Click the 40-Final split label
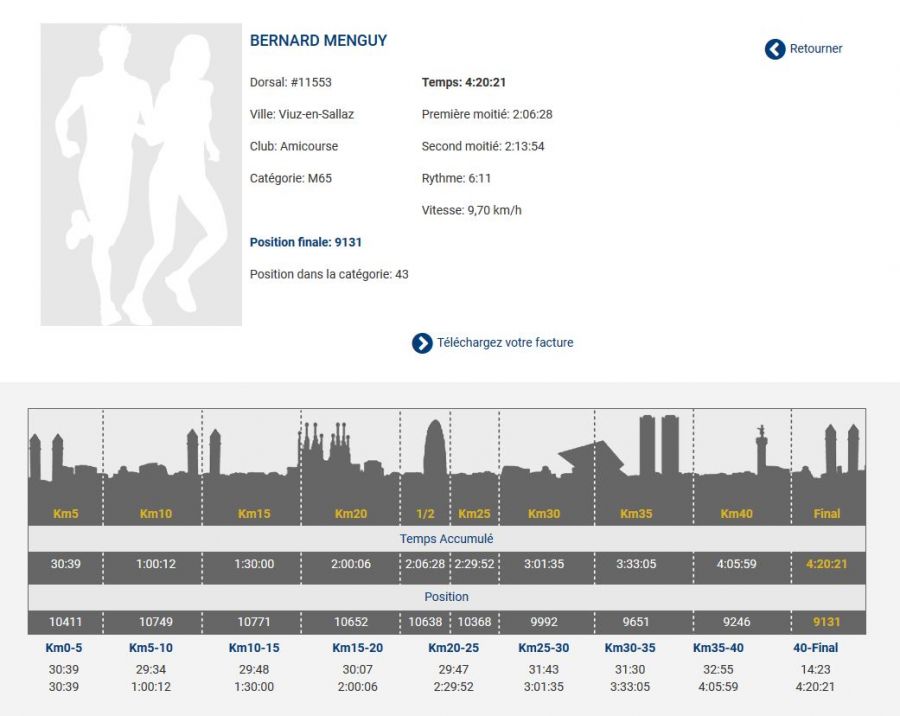 point(815,648)
